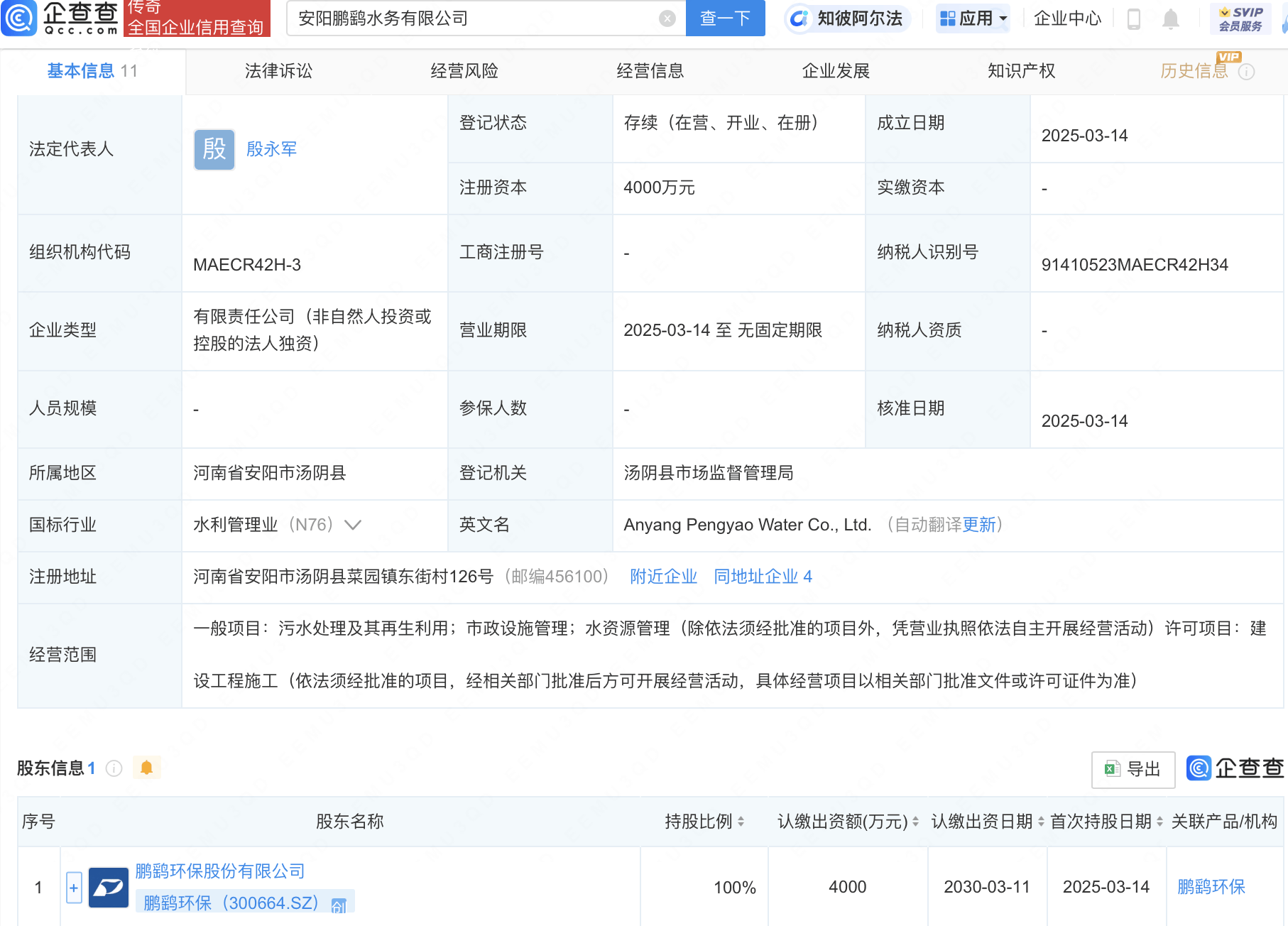Click info icon beside 历史信息
The width and height of the screenshot is (1288, 926).
click(1247, 72)
